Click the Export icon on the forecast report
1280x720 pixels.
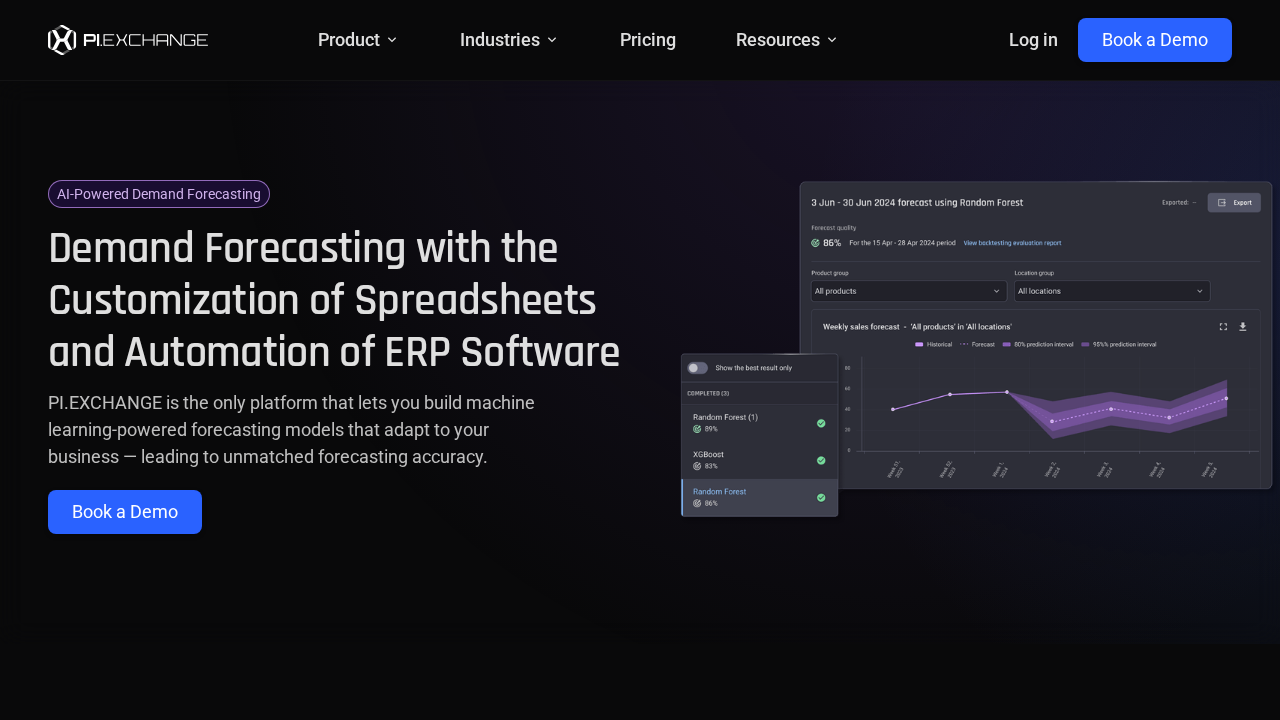(1221, 202)
